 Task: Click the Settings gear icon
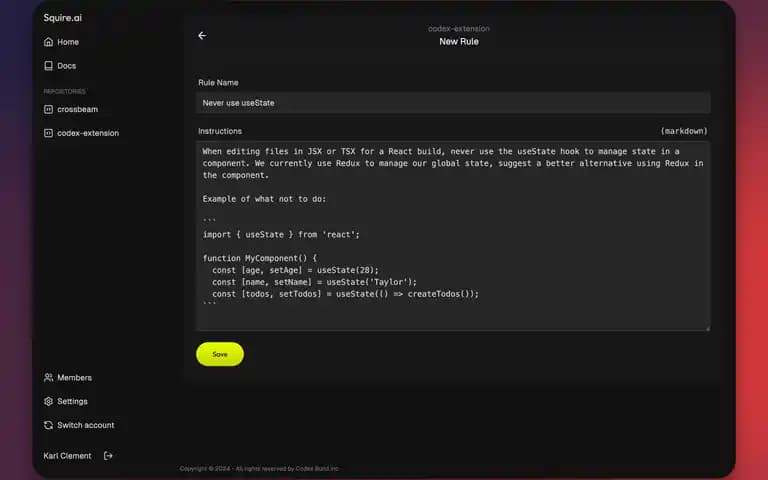tap(48, 401)
